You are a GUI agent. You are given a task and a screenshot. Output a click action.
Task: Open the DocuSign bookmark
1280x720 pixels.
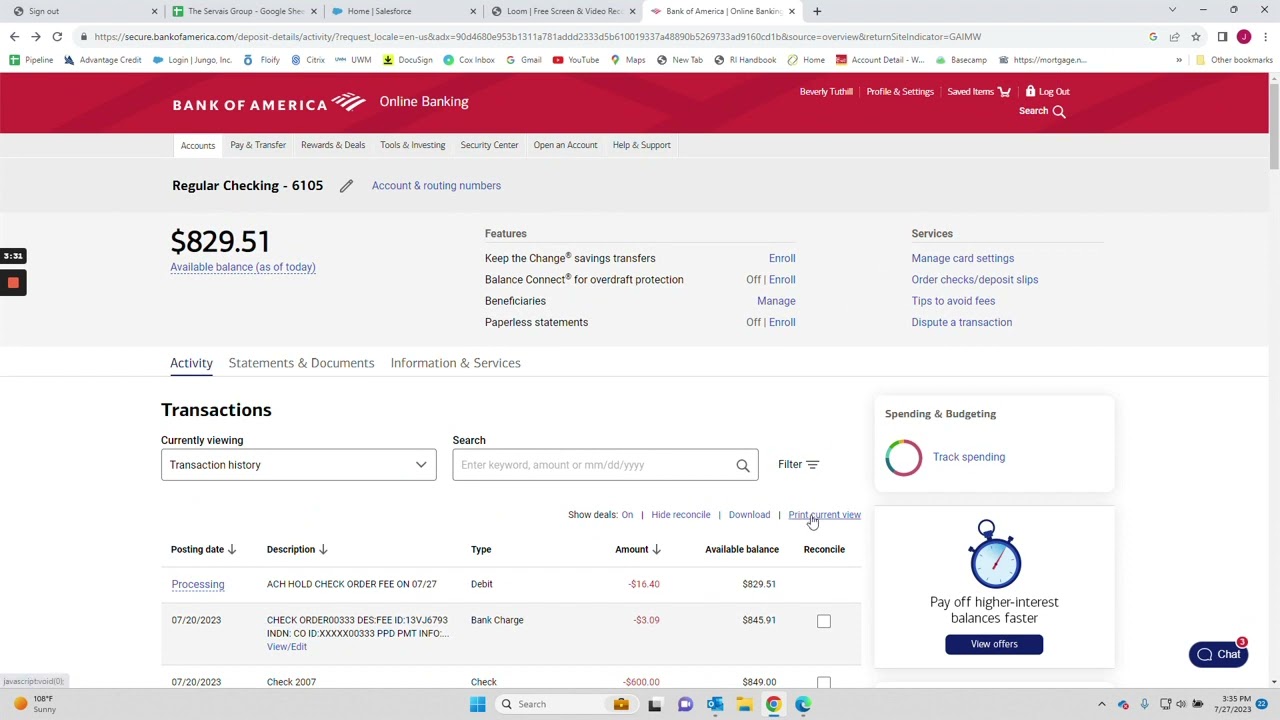click(408, 60)
